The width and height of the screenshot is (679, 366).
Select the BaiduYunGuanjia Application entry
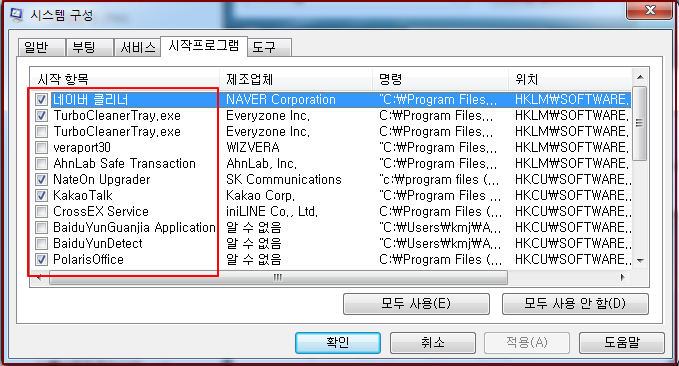click(x=134, y=228)
